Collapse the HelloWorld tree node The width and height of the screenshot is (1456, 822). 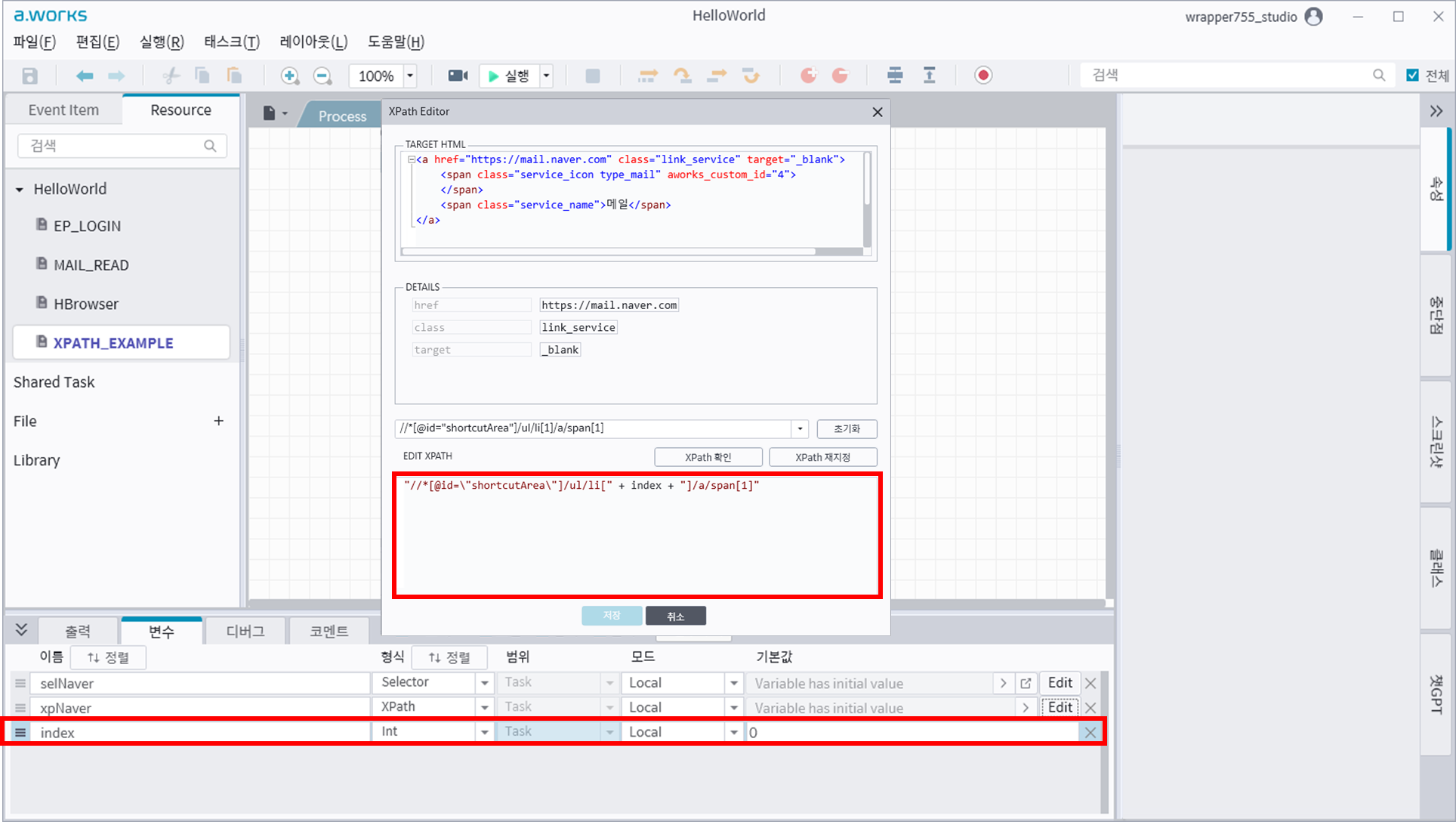[20, 190]
